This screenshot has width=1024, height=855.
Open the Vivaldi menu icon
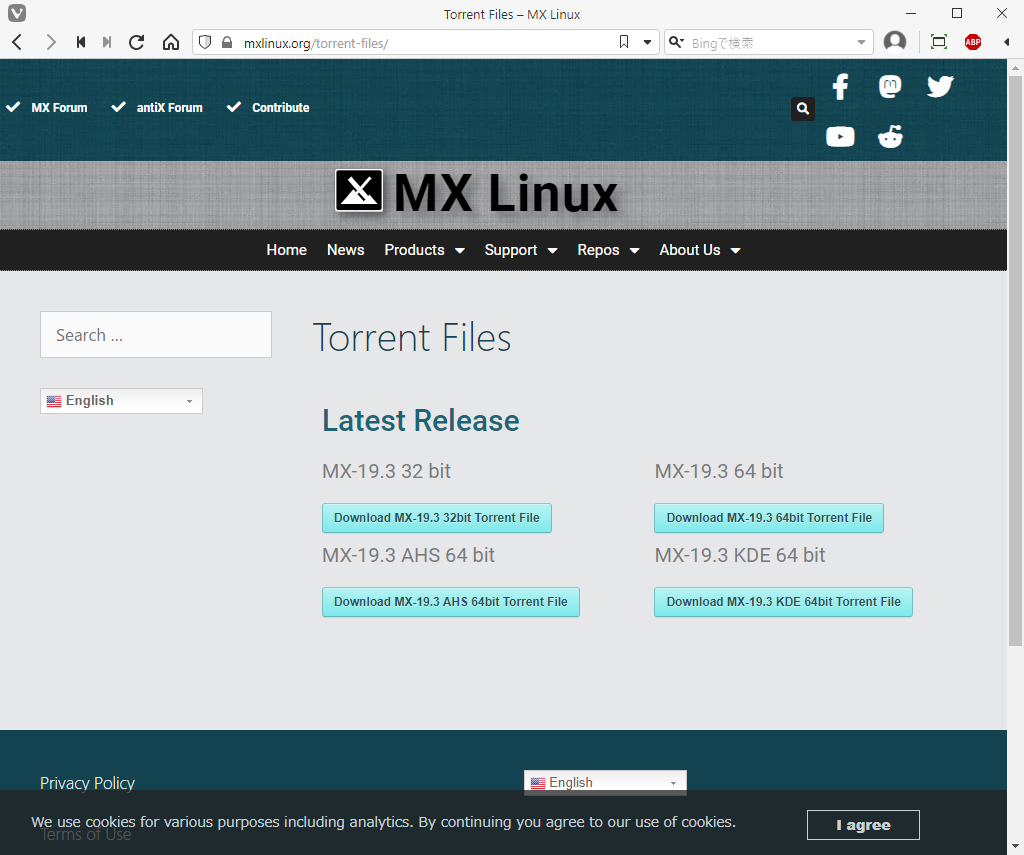click(17, 13)
